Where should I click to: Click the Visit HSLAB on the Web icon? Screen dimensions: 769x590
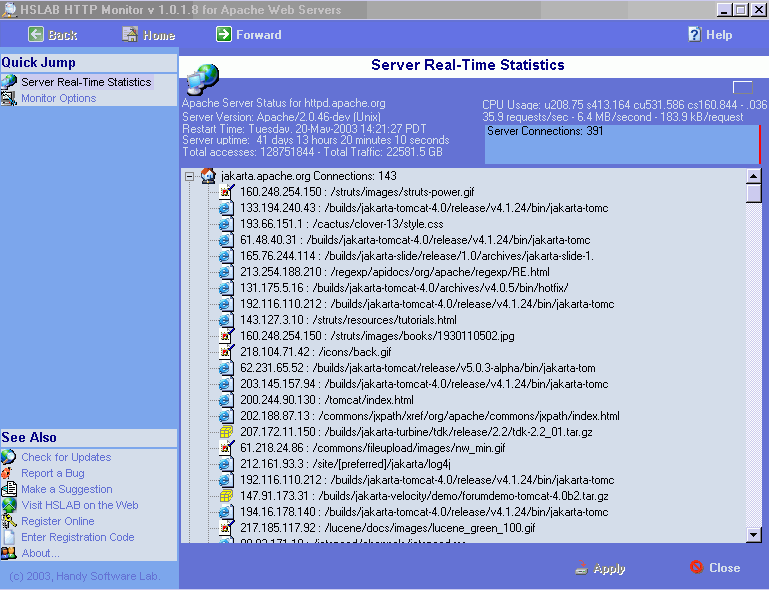tap(9, 505)
